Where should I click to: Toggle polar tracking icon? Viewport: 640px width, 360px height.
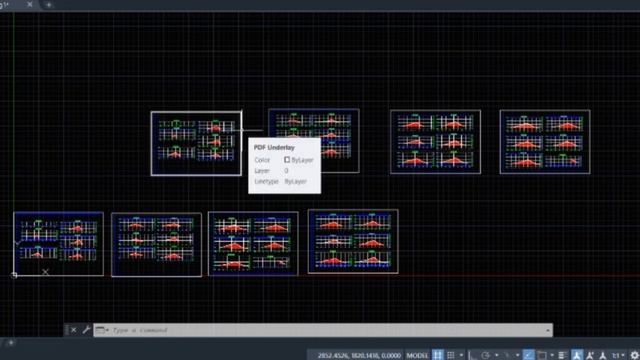coord(485,355)
